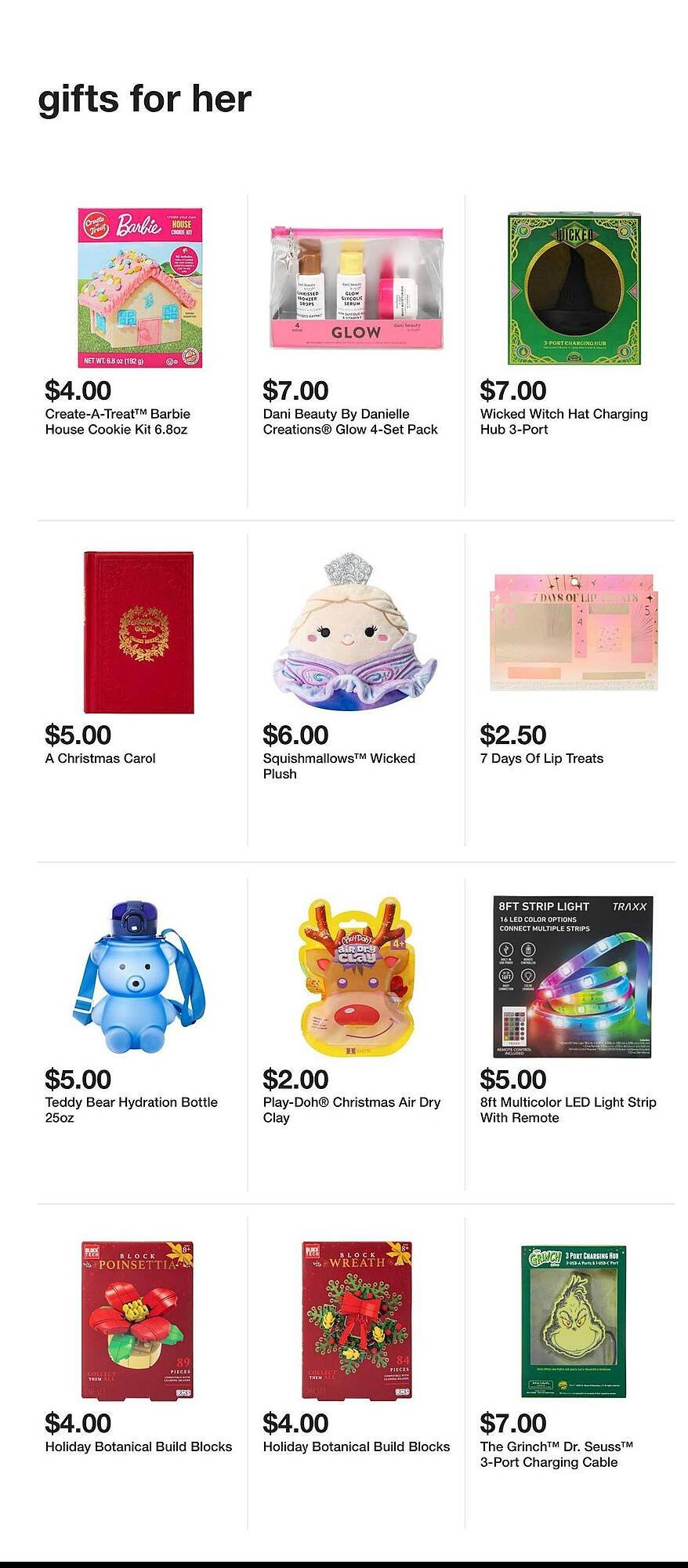
Task: Open the Block Poinsettia build blocks image
Action: [x=139, y=1320]
